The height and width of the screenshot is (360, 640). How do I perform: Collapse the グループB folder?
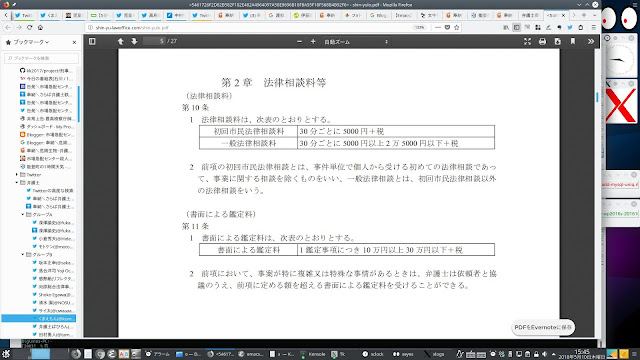pyautogui.click(x=23, y=254)
